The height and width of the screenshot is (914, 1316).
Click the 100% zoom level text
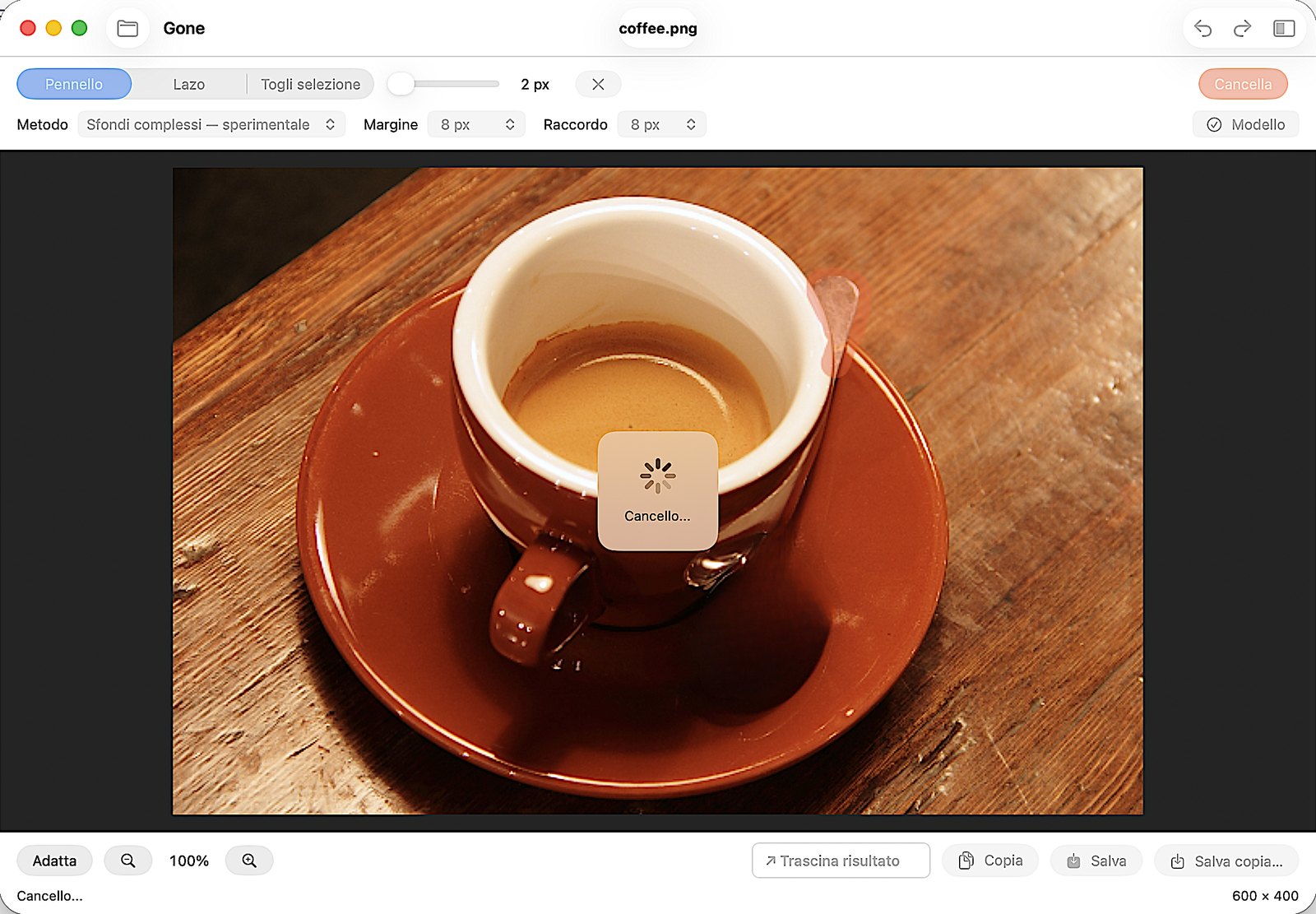coord(189,861)
